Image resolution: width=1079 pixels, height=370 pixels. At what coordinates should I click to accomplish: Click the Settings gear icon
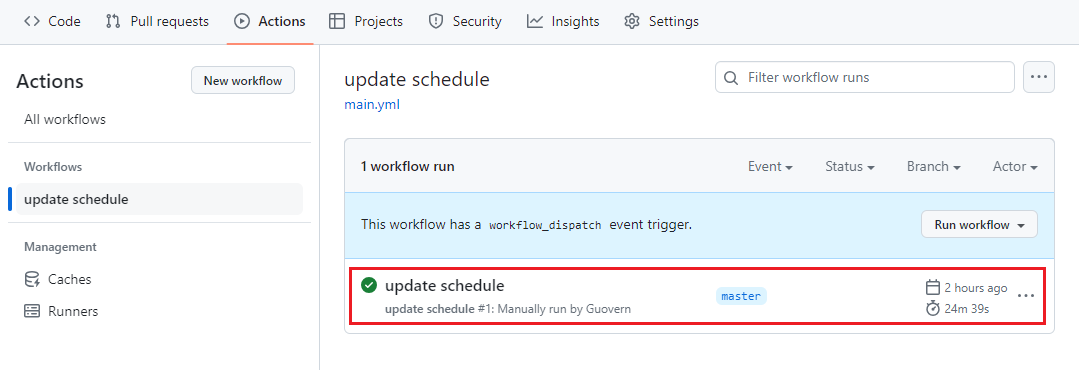631,21
